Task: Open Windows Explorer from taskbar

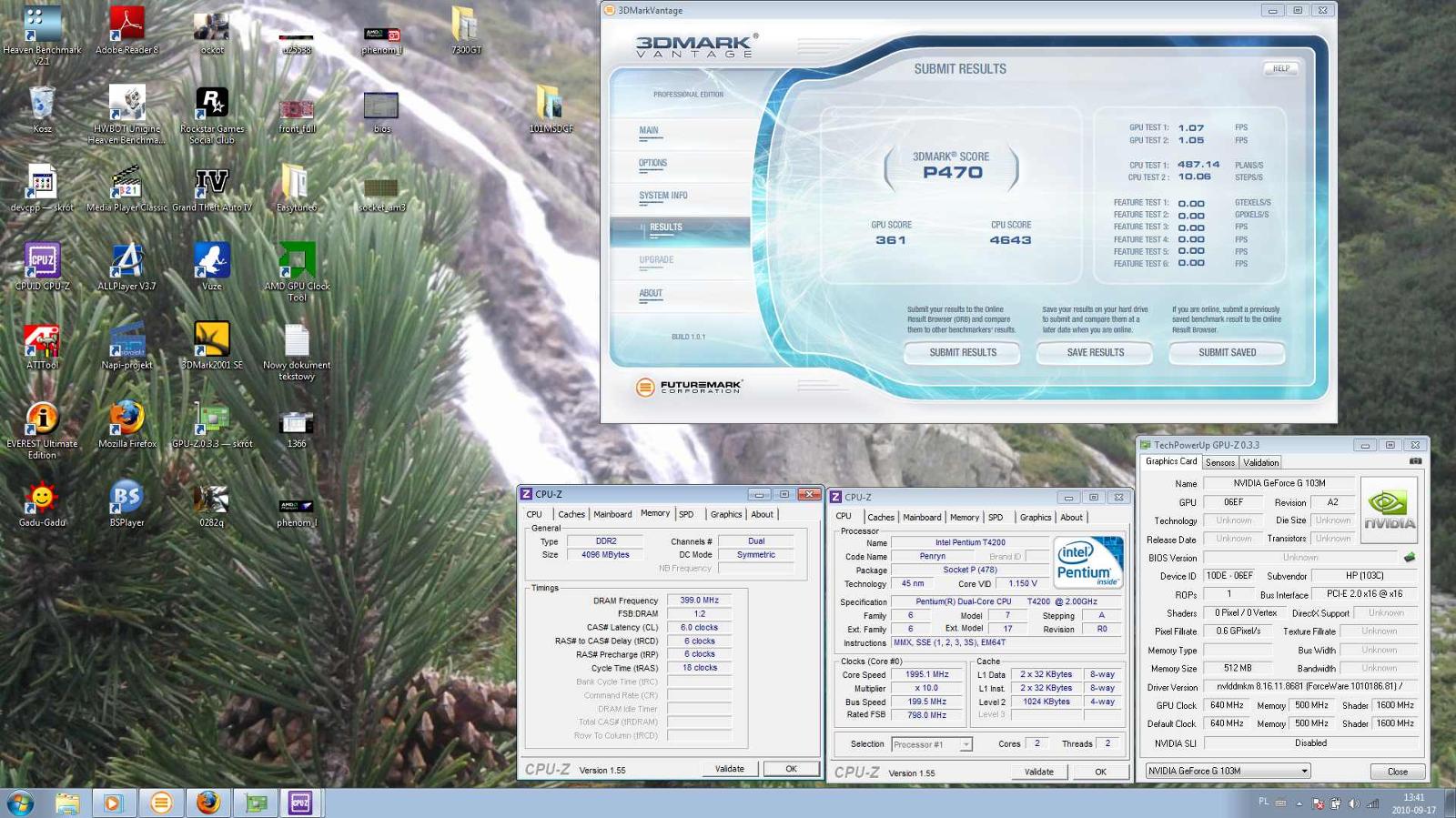Action: click(67, 803)
